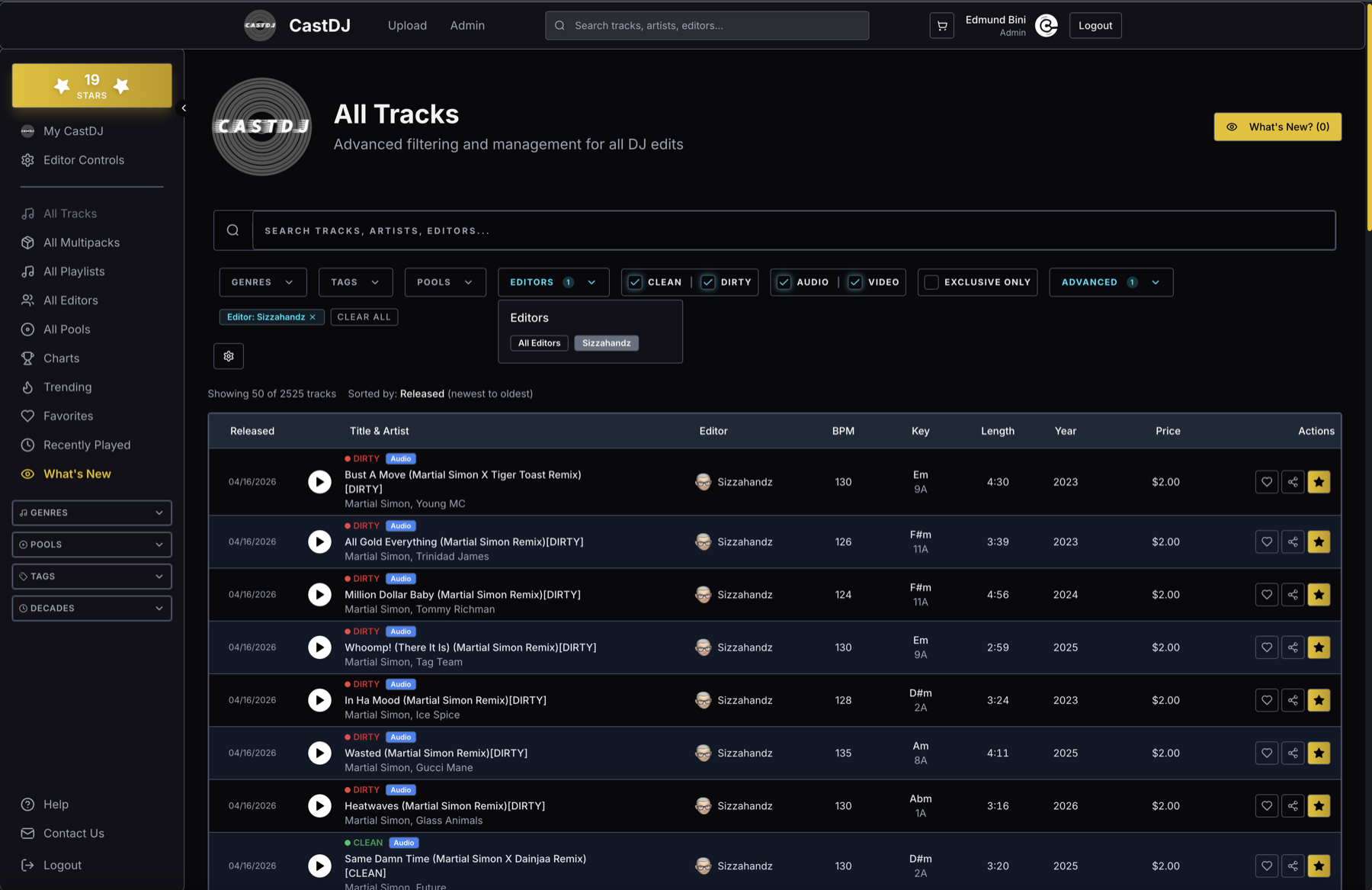Viewport: 1372px width, 890px height.
Task: Enable the Exclusive Only filter
Action: 931,282
